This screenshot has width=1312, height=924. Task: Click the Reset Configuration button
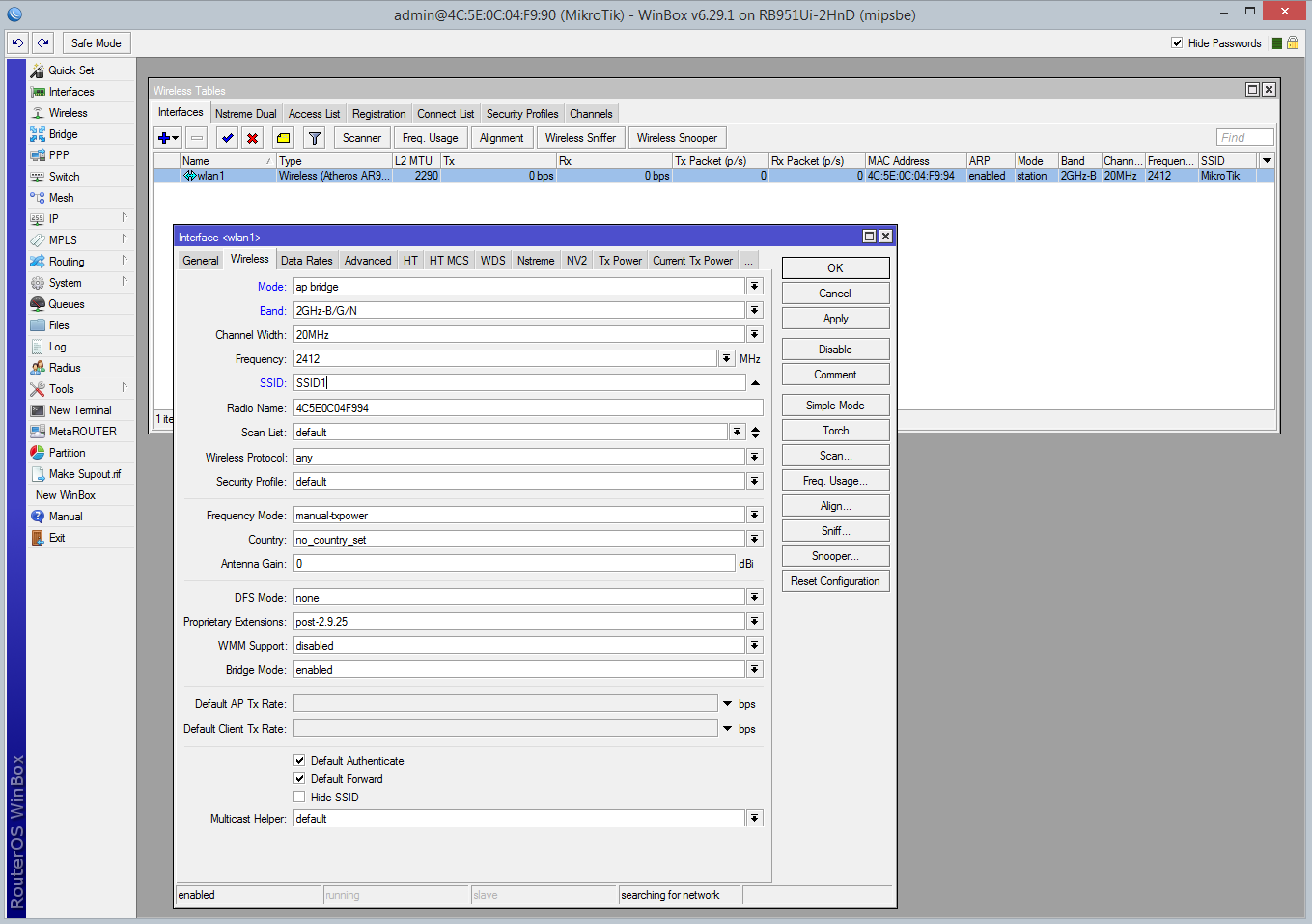(x=835, y=581)
